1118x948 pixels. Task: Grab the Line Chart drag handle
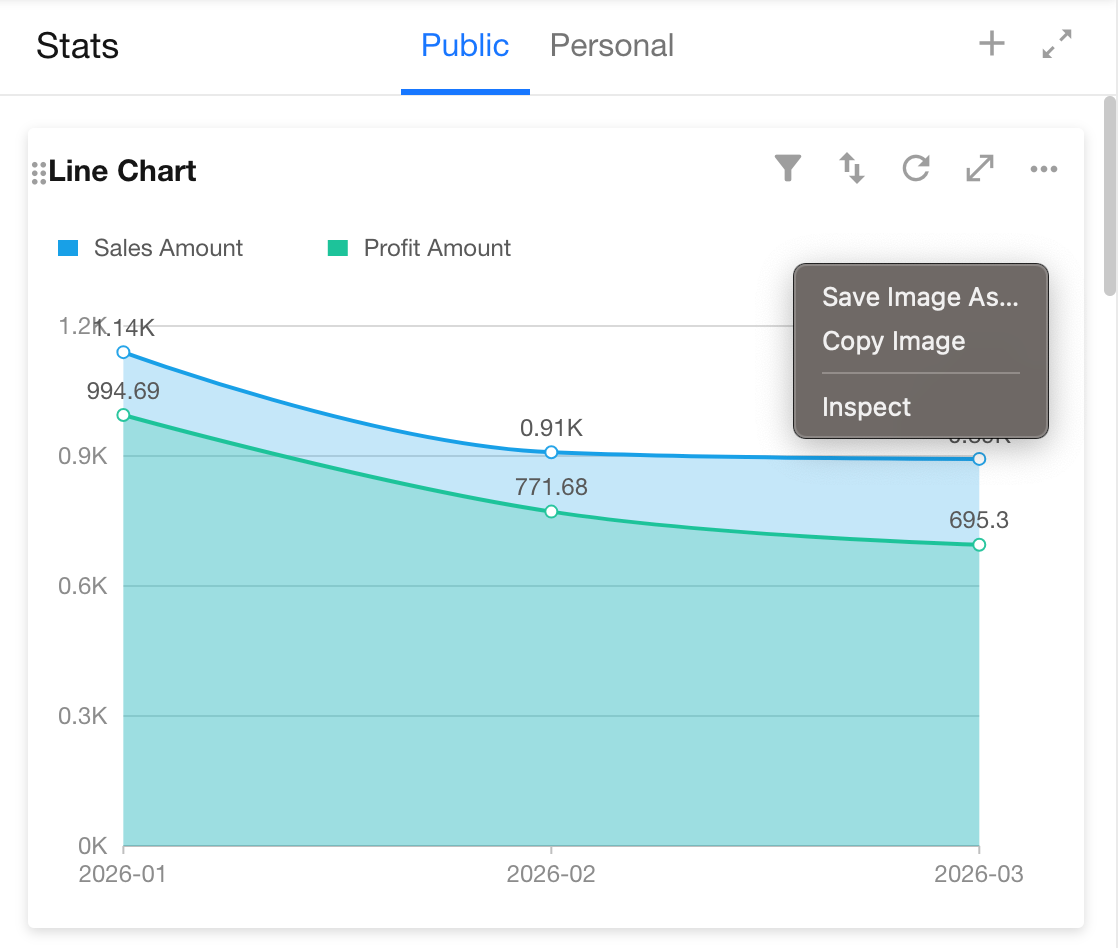tap(39, 173)
